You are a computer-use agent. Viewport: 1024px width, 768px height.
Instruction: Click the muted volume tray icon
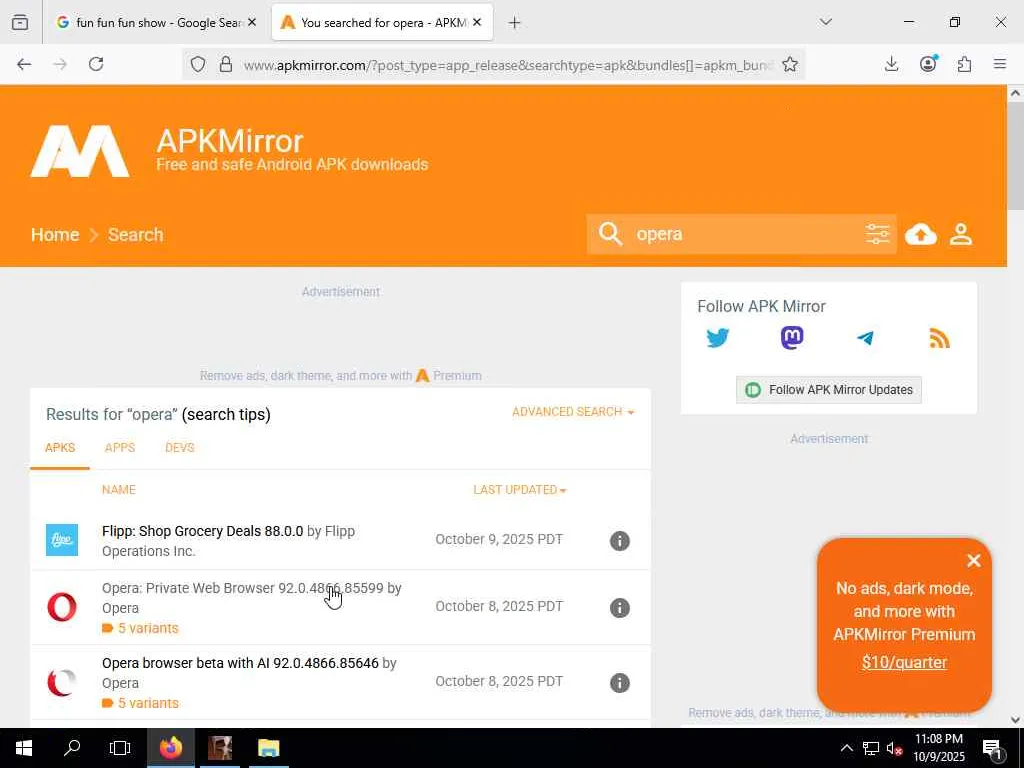point(893,748)
